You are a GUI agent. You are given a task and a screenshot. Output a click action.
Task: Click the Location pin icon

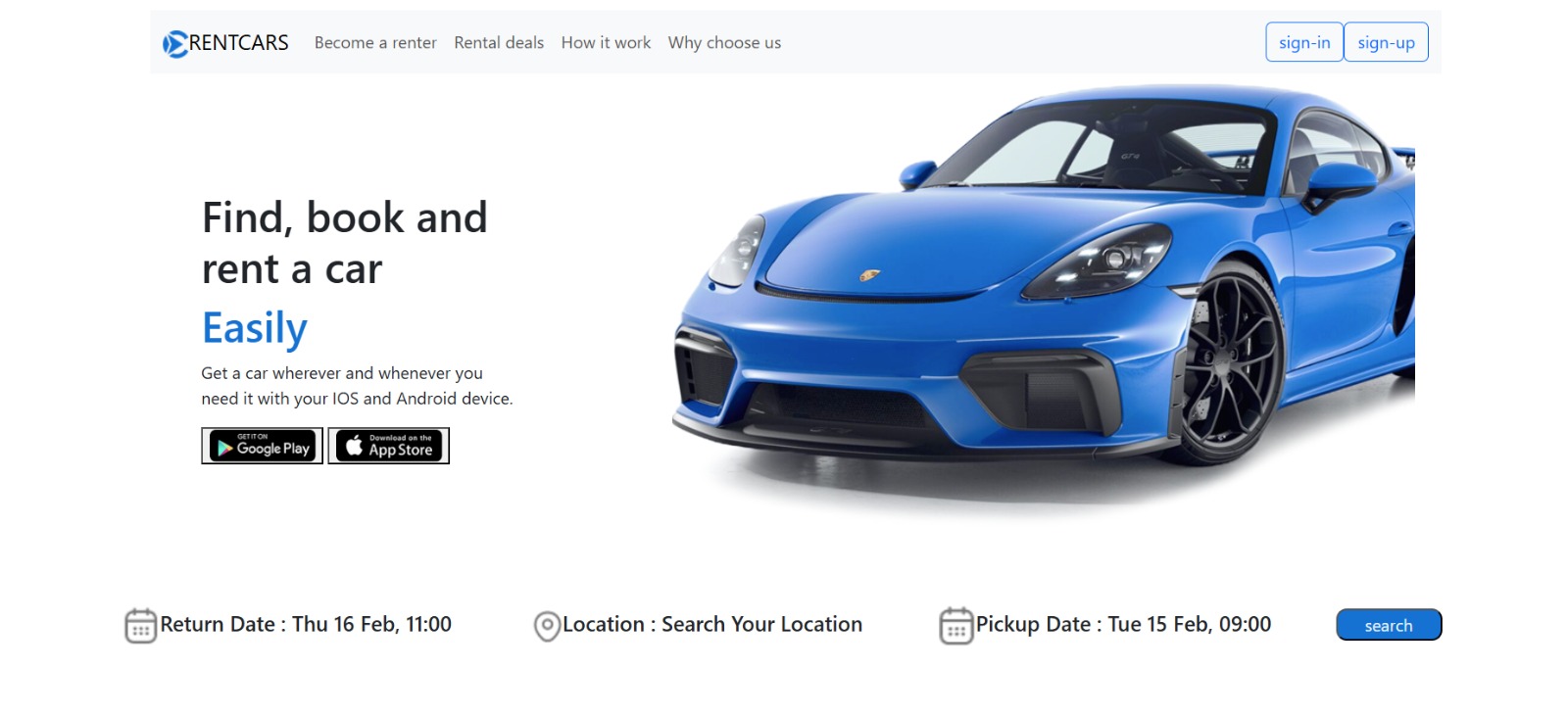[x=547, y=626]
